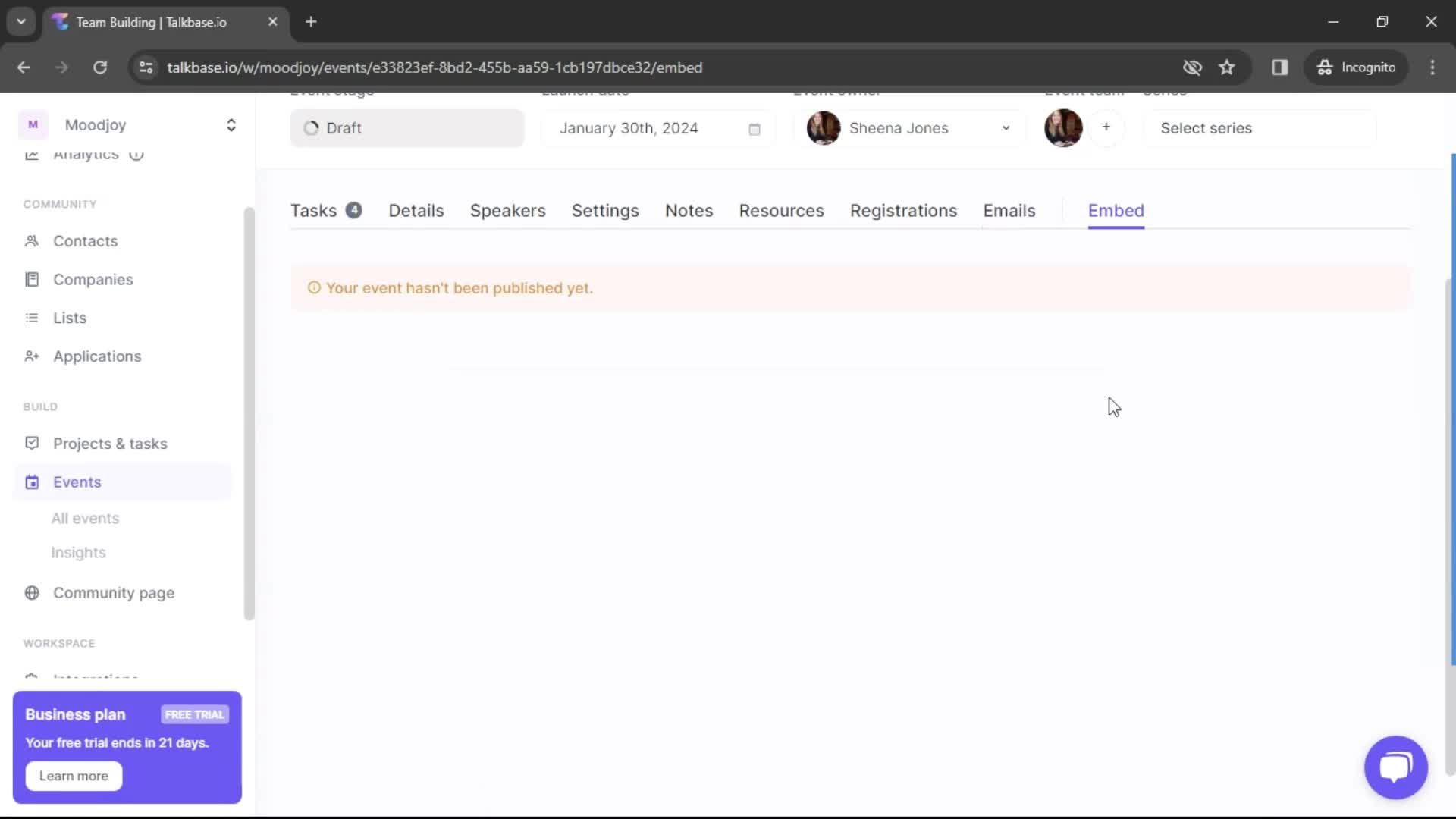
Task: Open the Insights menu item
Action: point(78,552)
